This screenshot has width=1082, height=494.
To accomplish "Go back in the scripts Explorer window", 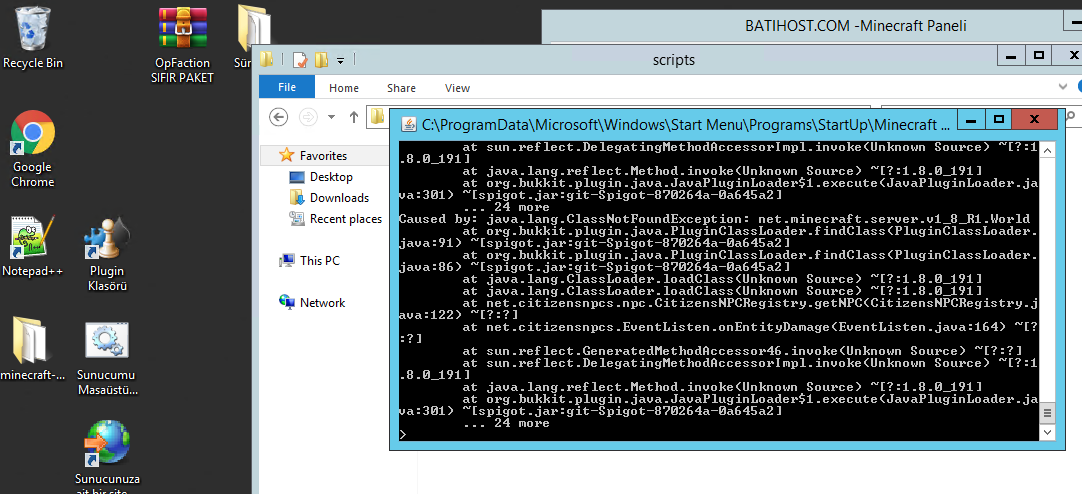I will click(x=278, y=117).
